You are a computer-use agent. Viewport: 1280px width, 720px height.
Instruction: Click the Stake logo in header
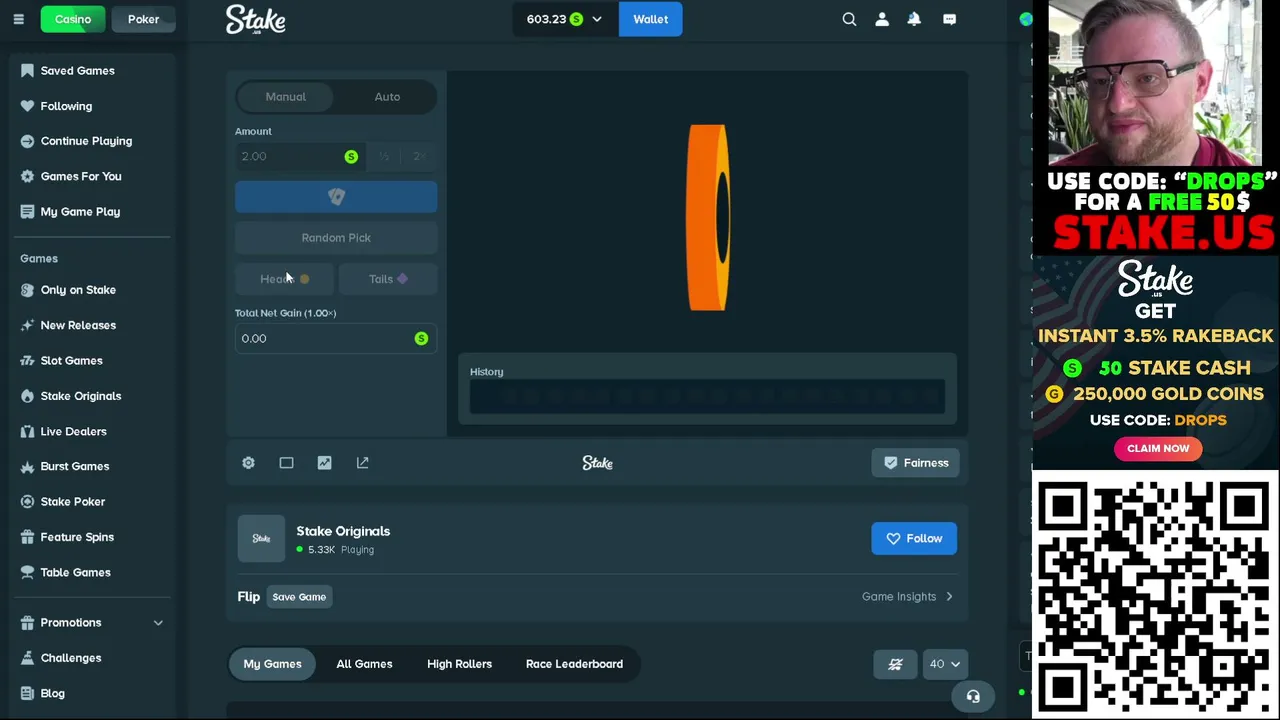pos(256,19)
